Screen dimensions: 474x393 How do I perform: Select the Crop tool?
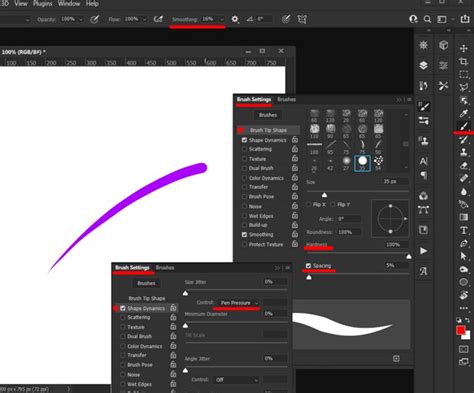point(463,61)
